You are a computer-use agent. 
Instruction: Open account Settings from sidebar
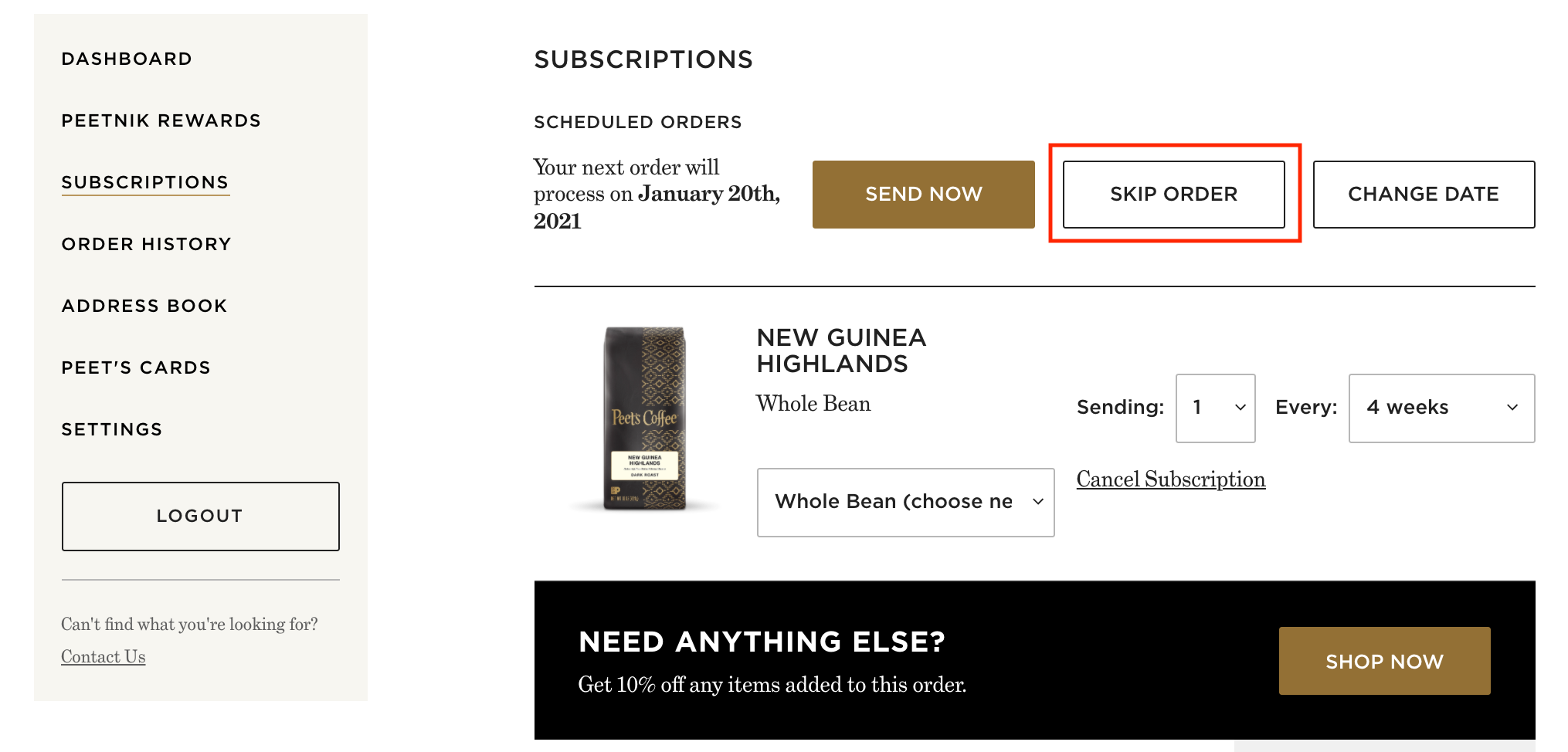pyautogui.click(x=112, y=429)
